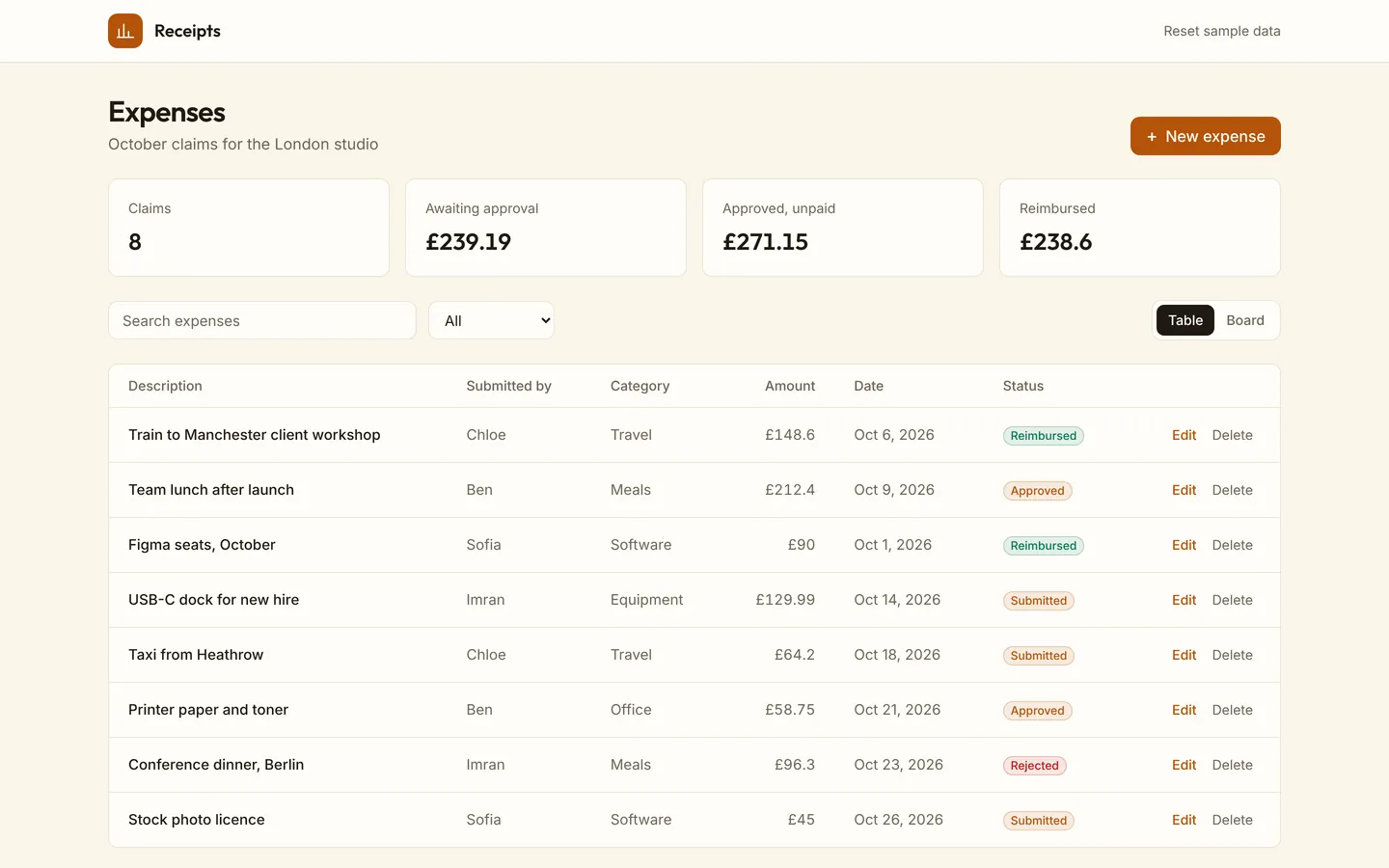Edit the Team lunch after launch expense
This screenshot has height=868, width=1389.
[x=1184, y=490]
